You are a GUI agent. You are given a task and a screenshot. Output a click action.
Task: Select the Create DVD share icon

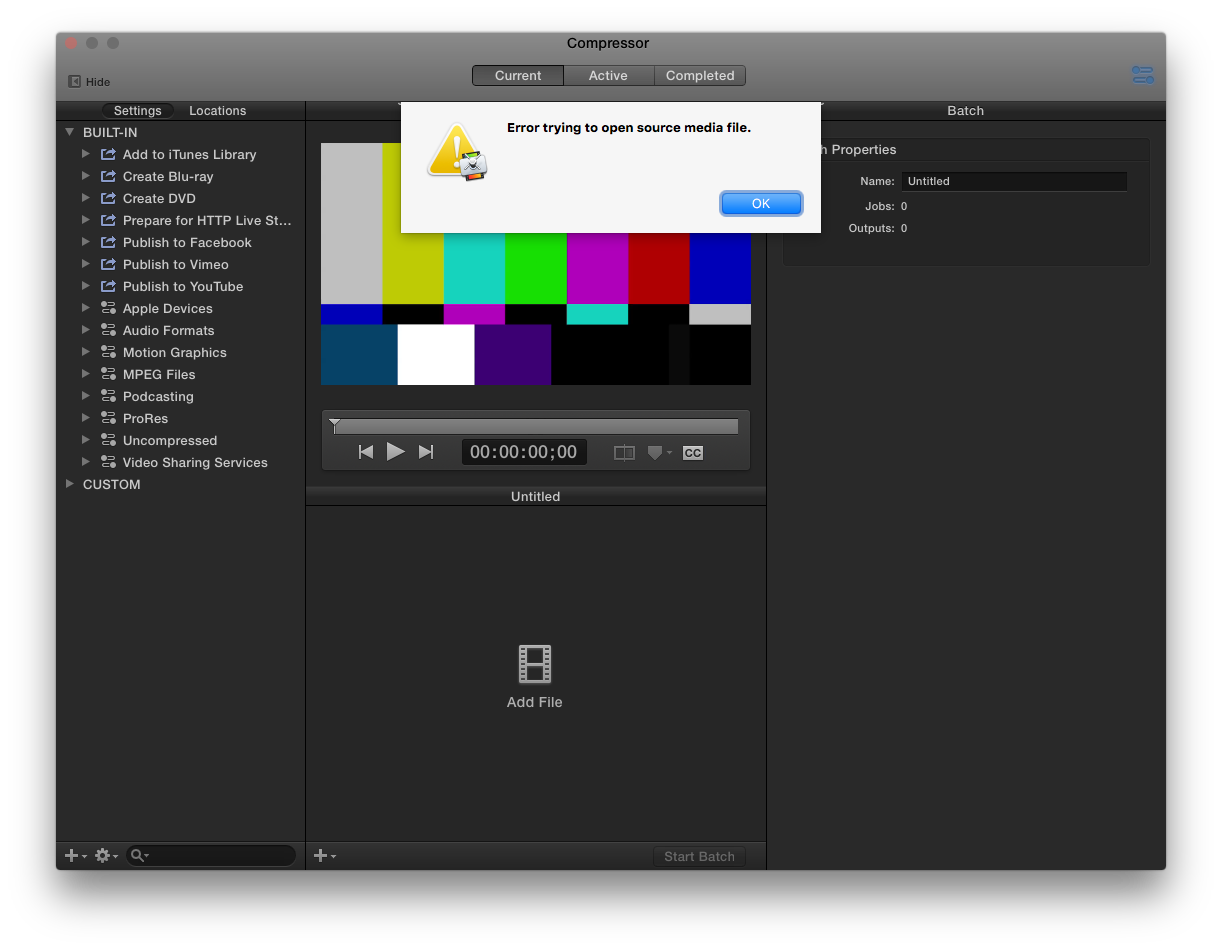(x=109, y=198)
